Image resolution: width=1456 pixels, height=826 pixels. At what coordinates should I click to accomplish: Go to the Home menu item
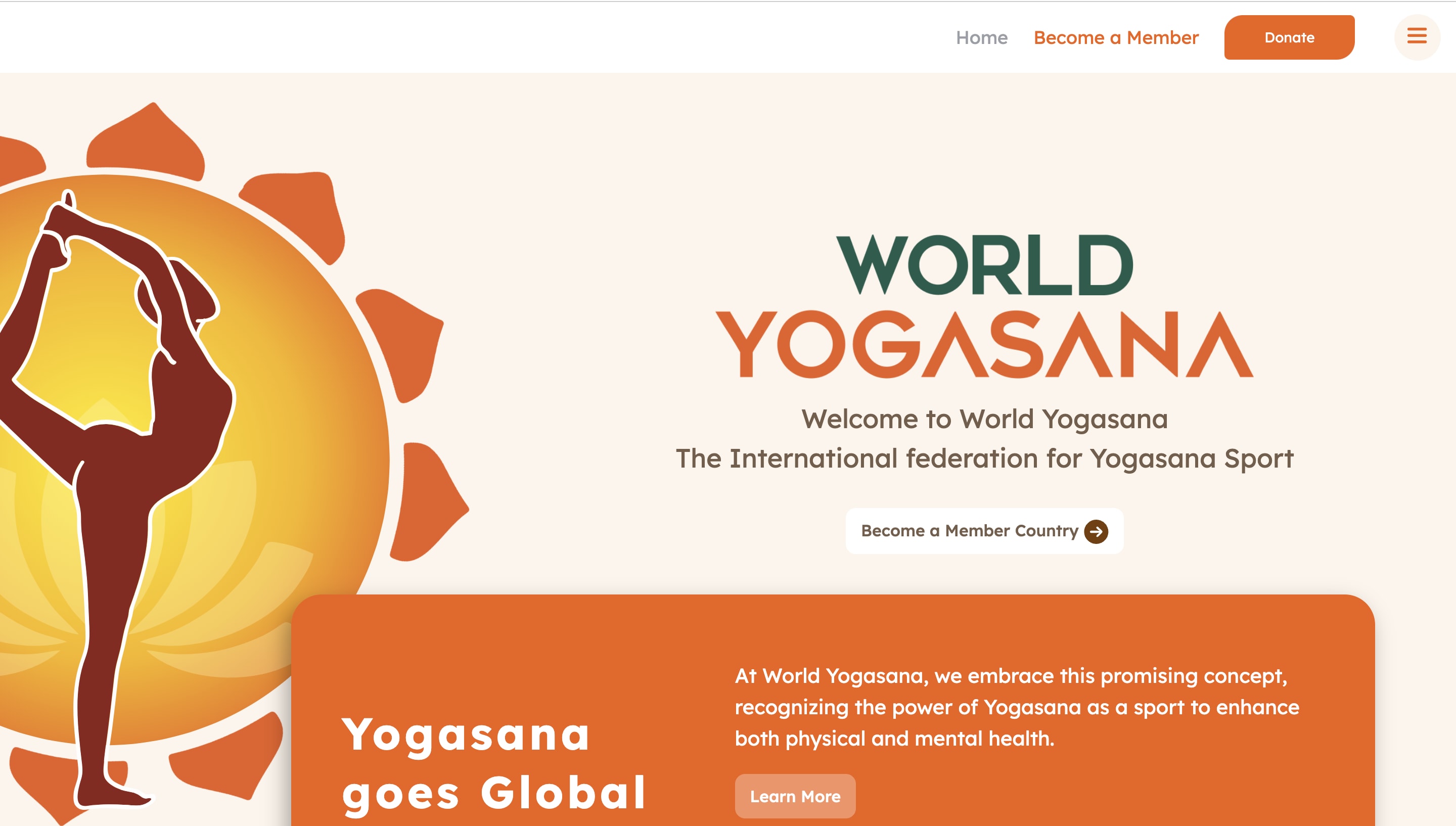point(981,37)
